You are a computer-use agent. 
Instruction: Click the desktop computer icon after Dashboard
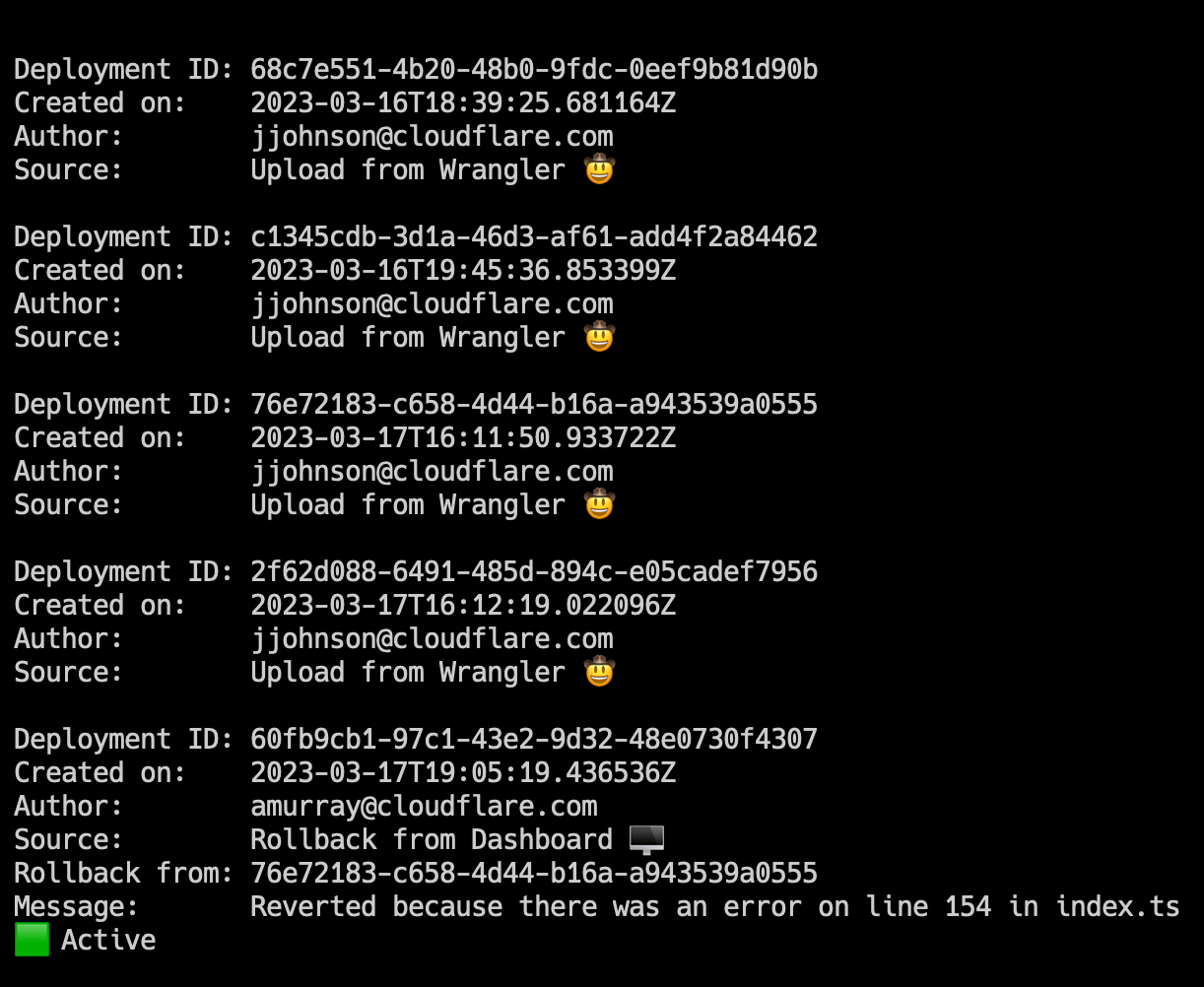[646, 840]
